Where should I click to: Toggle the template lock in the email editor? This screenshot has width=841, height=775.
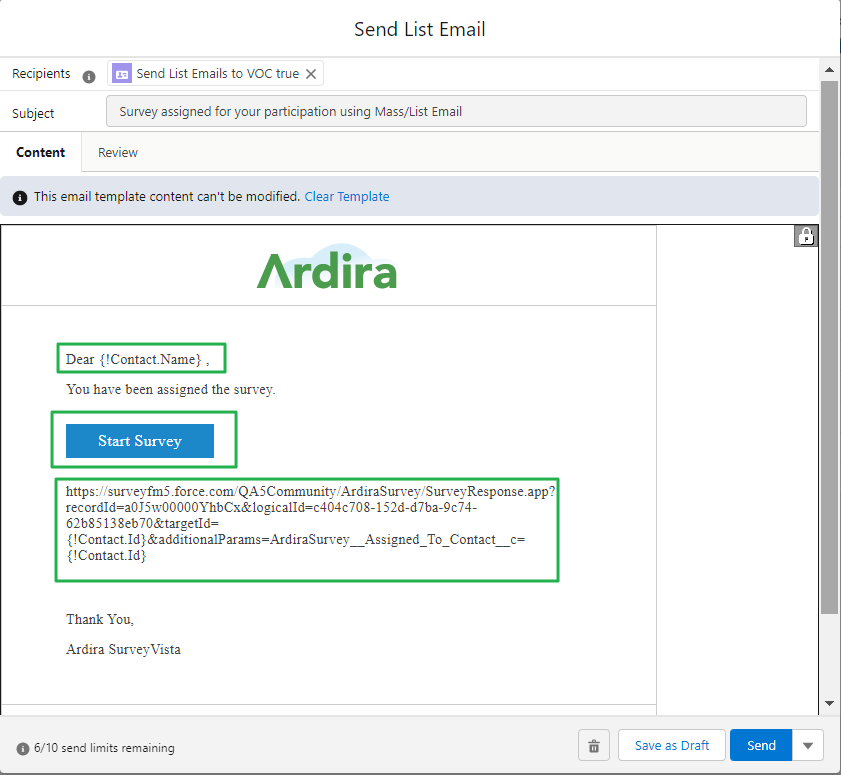tap(806, 236)
